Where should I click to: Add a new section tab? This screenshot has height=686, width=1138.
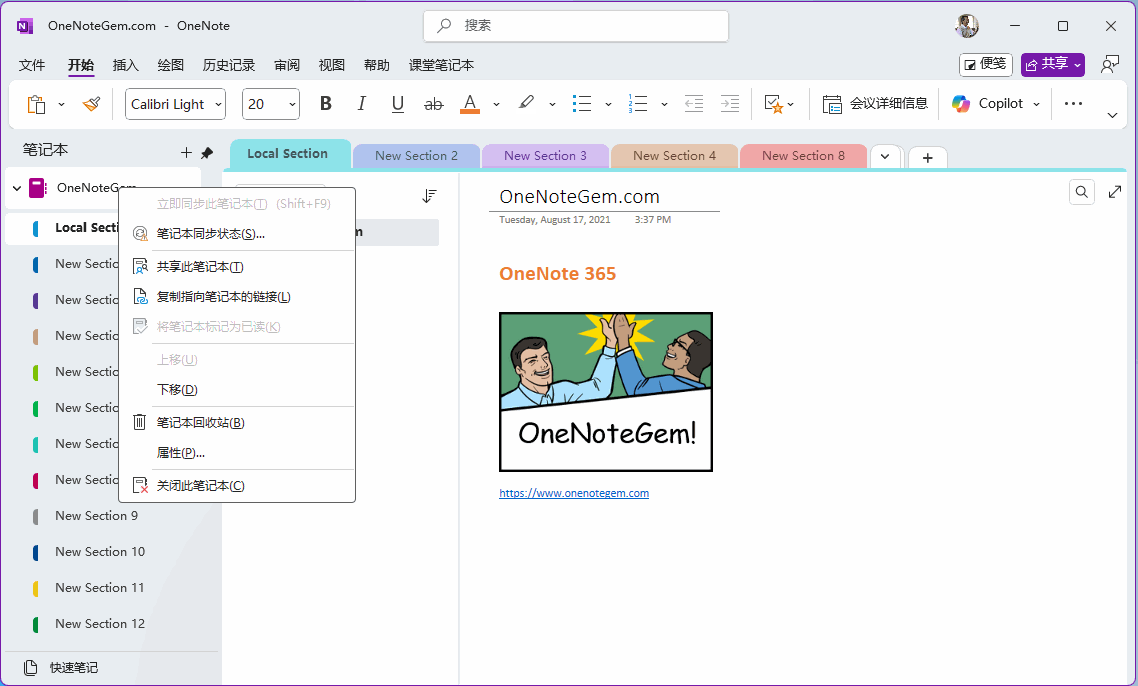[x=928, y=158]
